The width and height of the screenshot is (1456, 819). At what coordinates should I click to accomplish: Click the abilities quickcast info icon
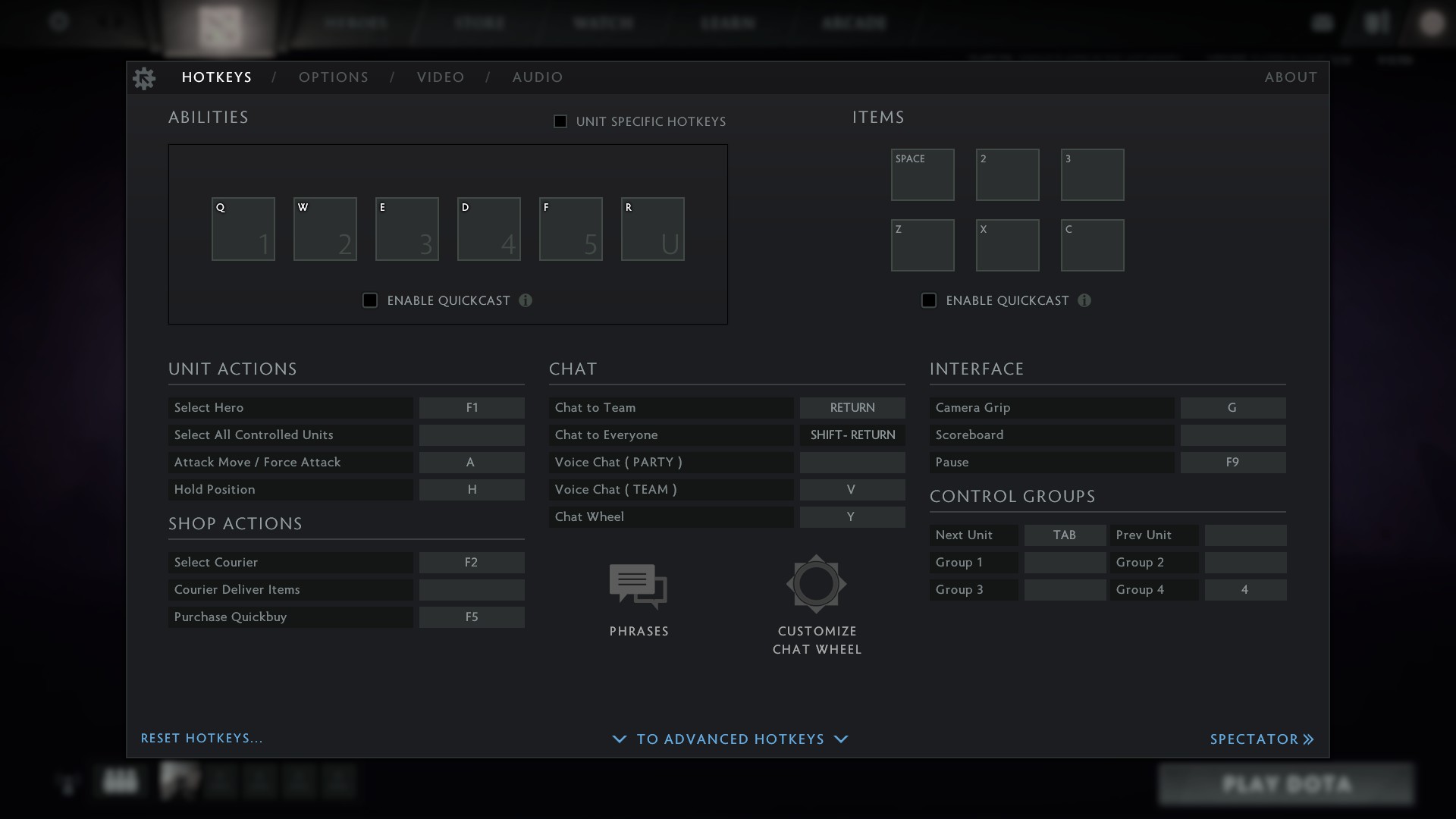point(526,300)
